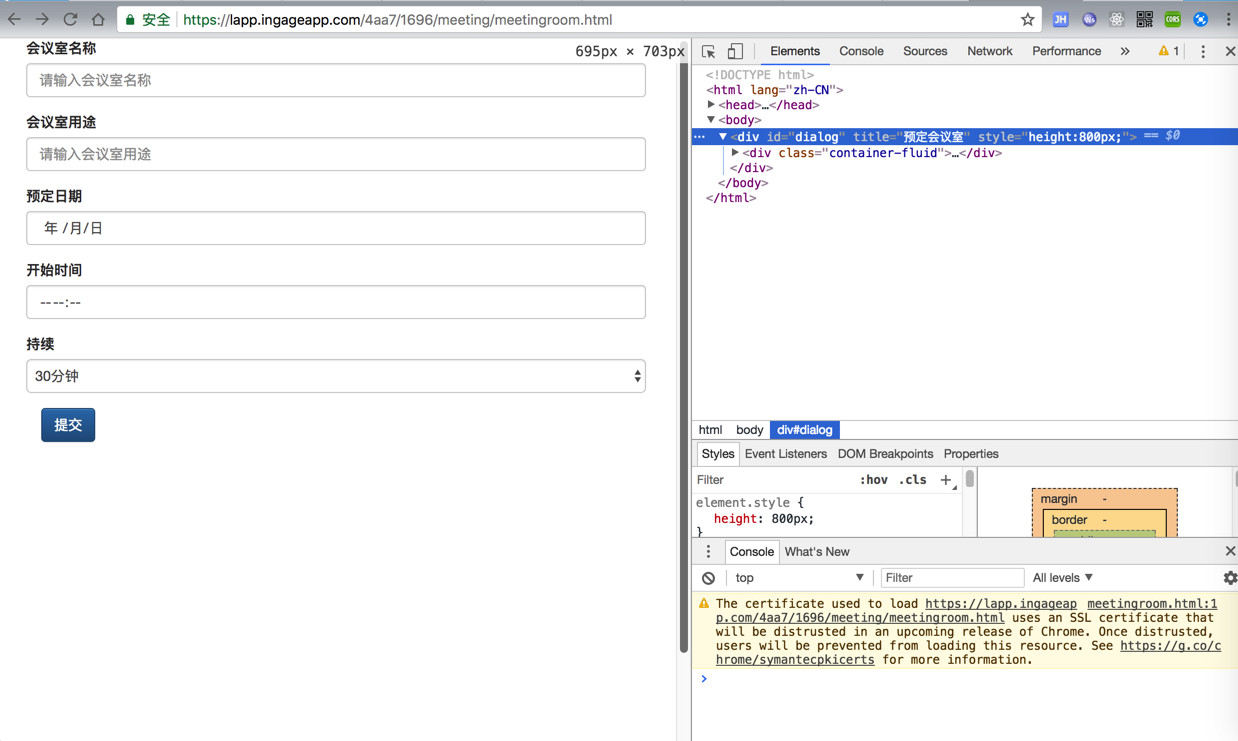Go back to previous page
Screen dimensions: 1238x741
coord(14,19)
